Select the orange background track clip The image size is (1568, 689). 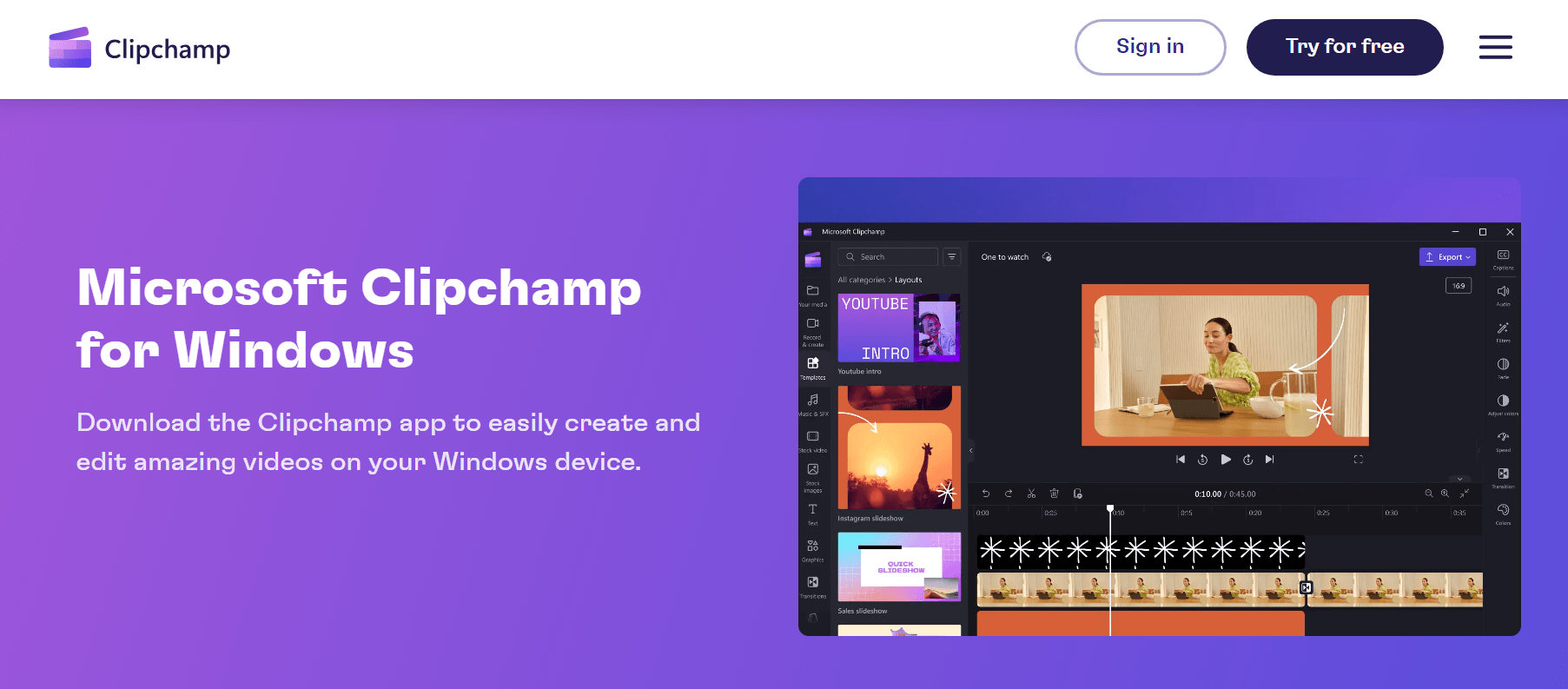(x=1141, y=623)
